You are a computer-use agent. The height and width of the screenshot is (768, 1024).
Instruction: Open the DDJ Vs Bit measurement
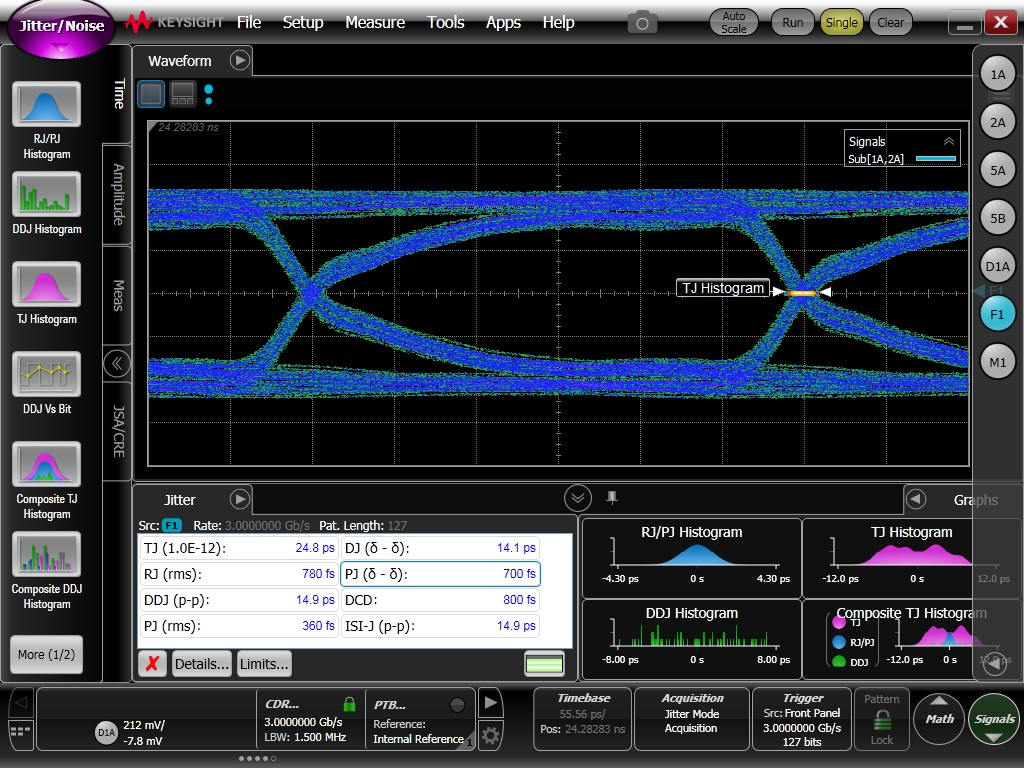[46, 374]
